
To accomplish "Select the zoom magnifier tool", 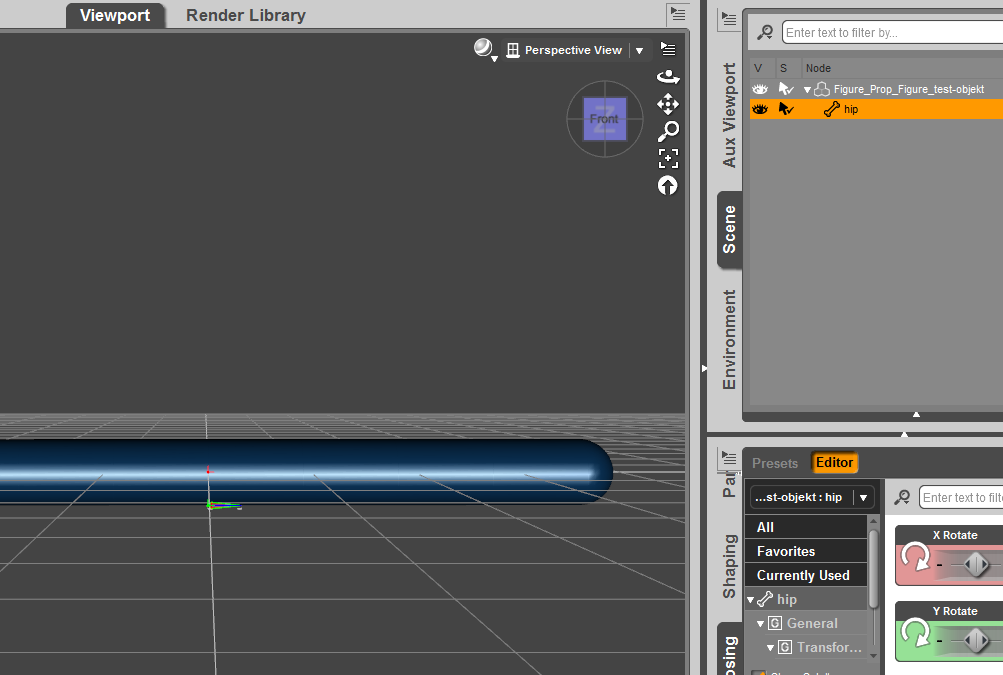I will click(668, 131).
